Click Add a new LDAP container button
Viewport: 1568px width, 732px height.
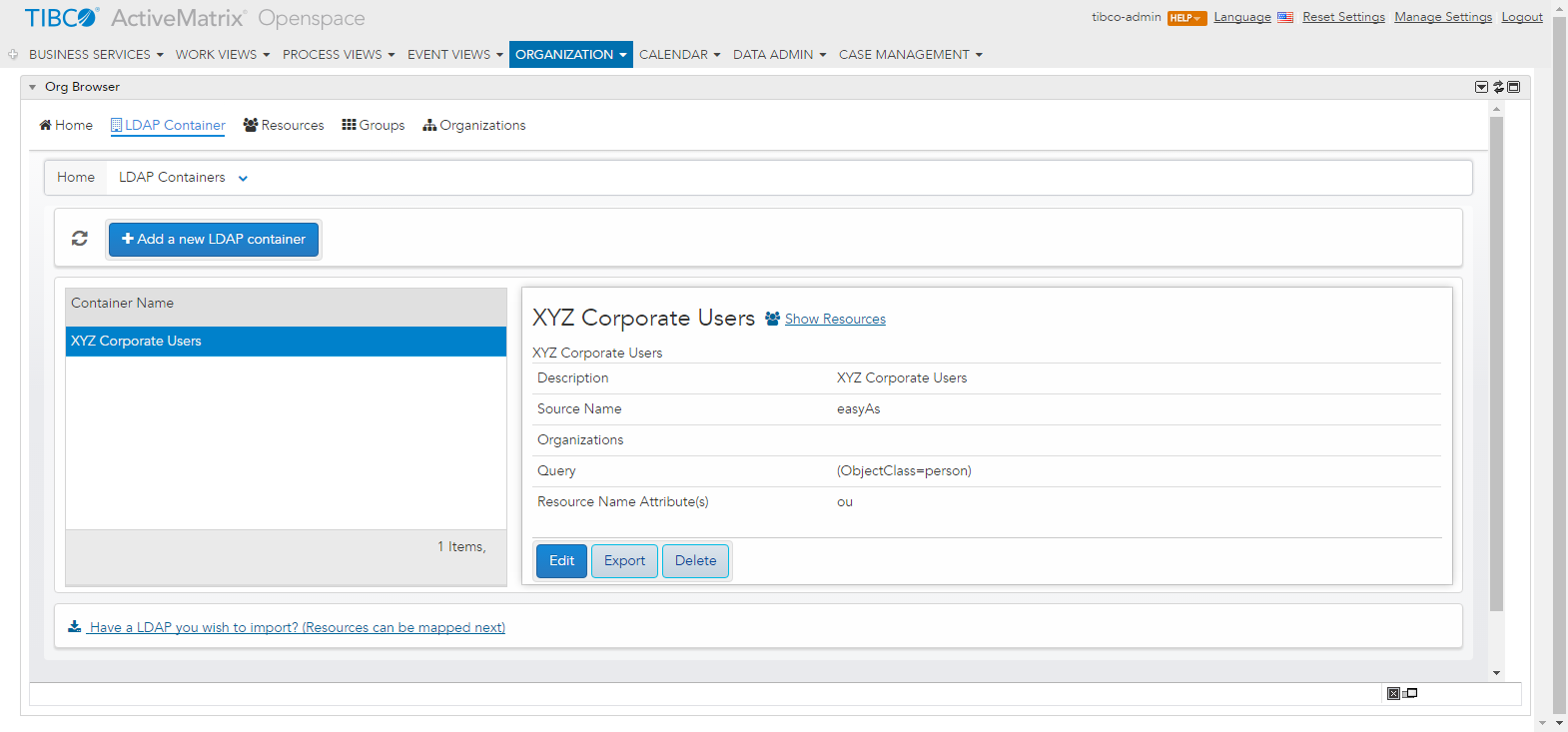point(214,240)
